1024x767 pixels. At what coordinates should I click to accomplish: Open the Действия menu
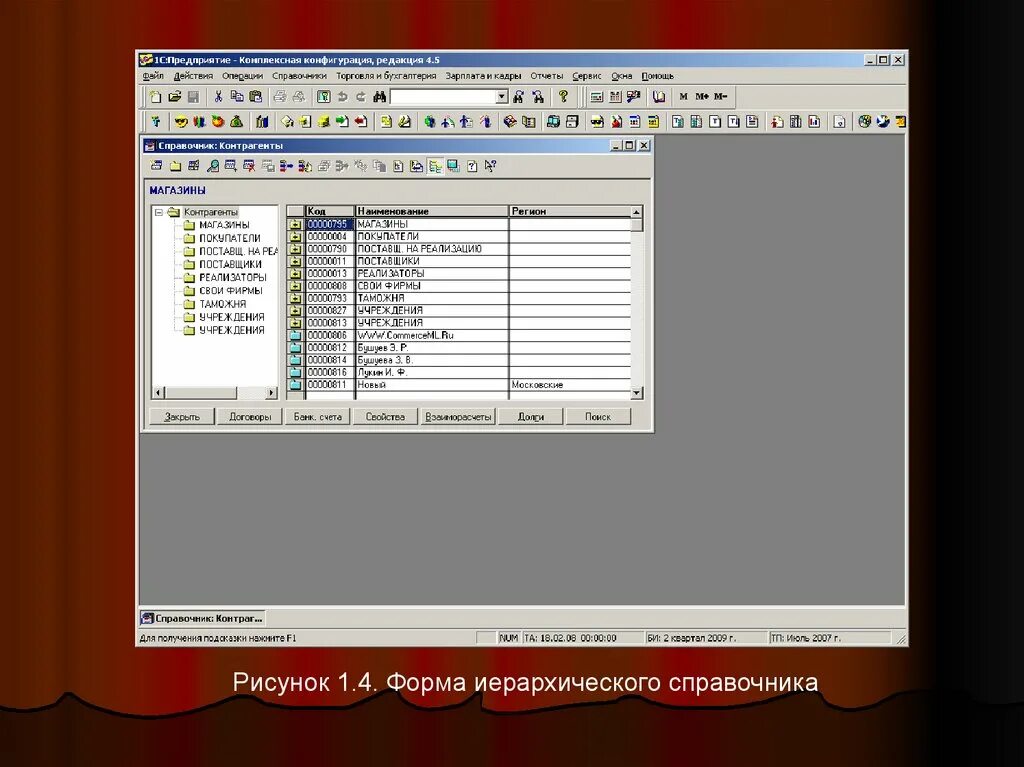(x=193, y=76)
